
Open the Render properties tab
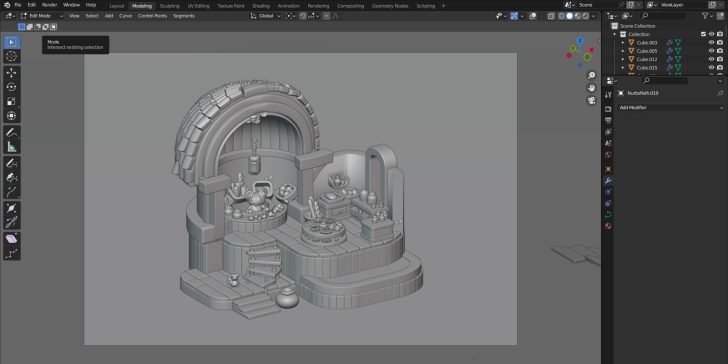point(608,109)
